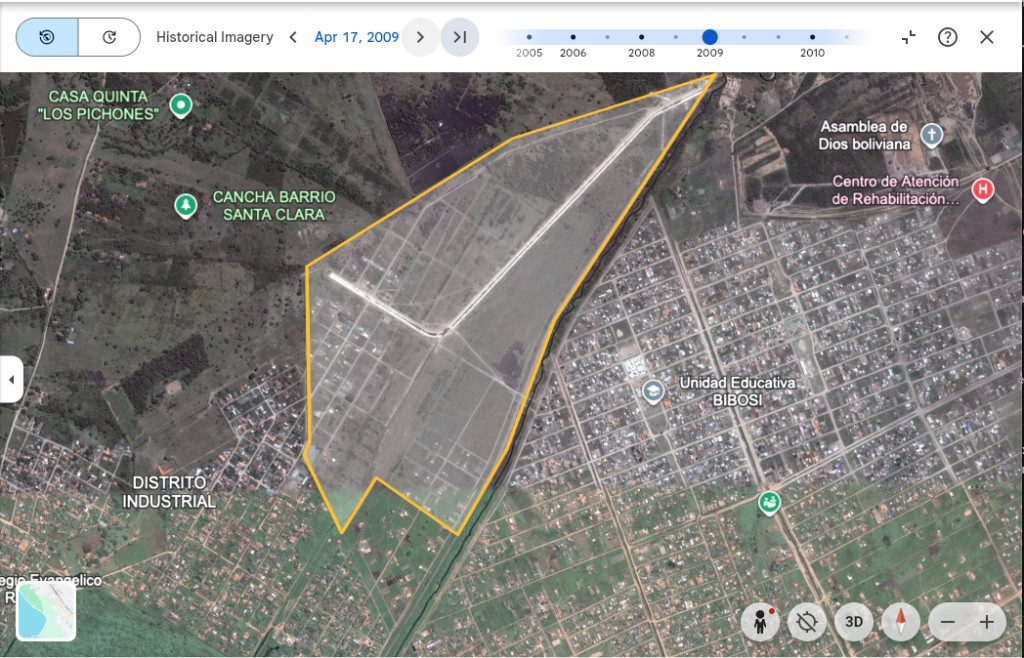1024x658 pixels.
Task: Click the fly to my location icon
Action: tap(807, 622)
